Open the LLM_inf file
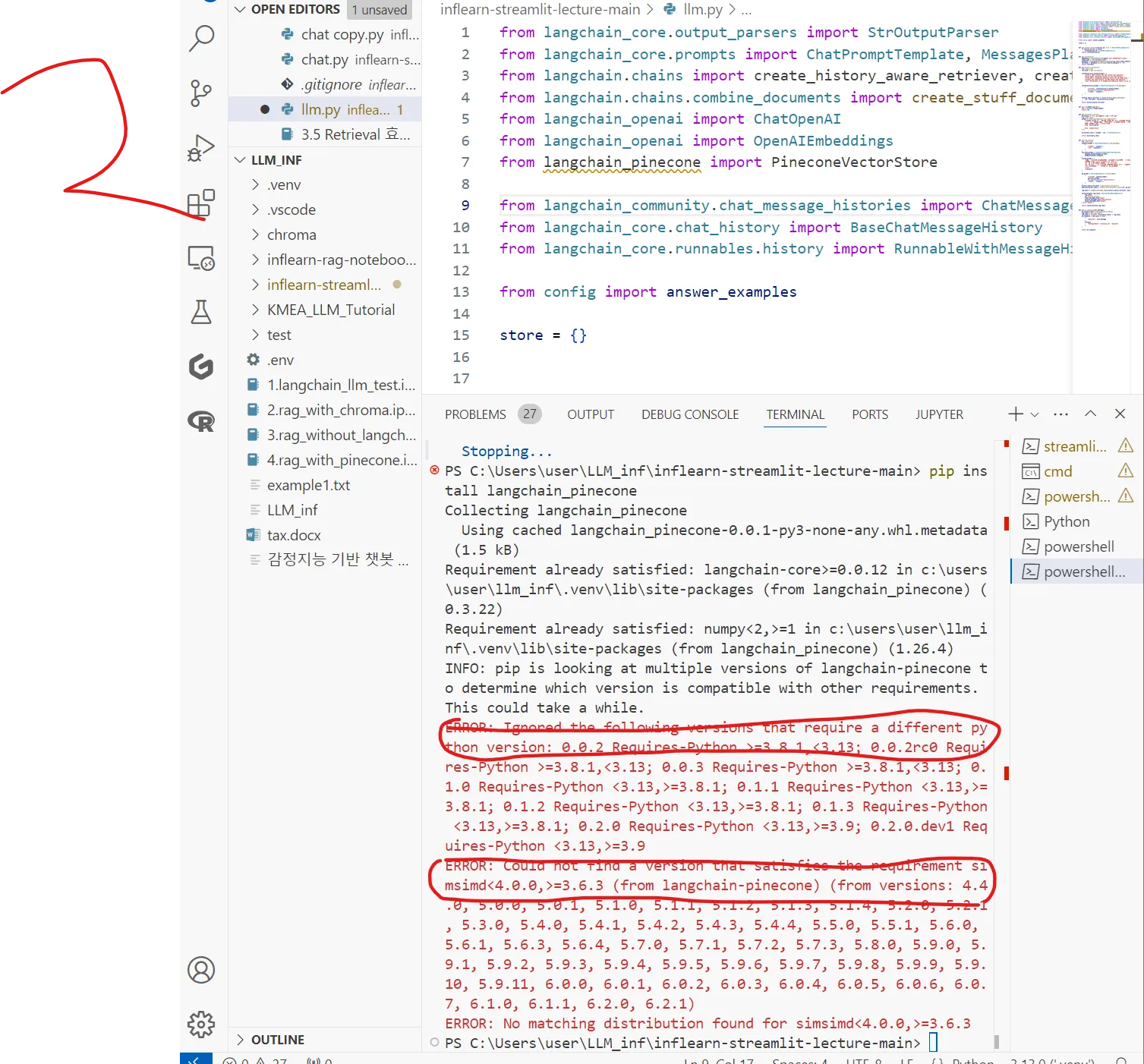1144x1064 pixels. pos(325,510)
